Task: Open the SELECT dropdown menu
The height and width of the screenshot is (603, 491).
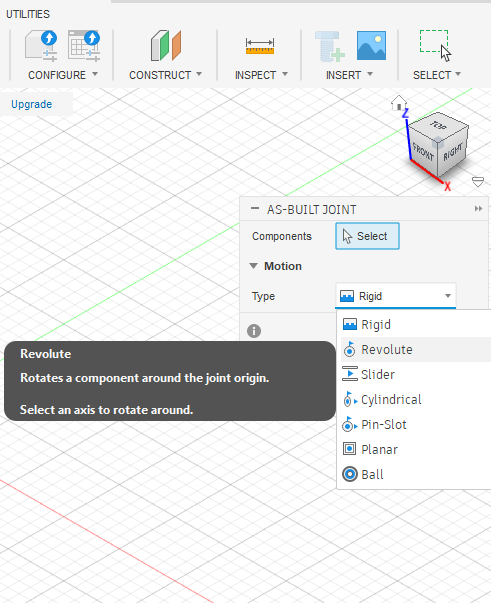Action: 437,75
